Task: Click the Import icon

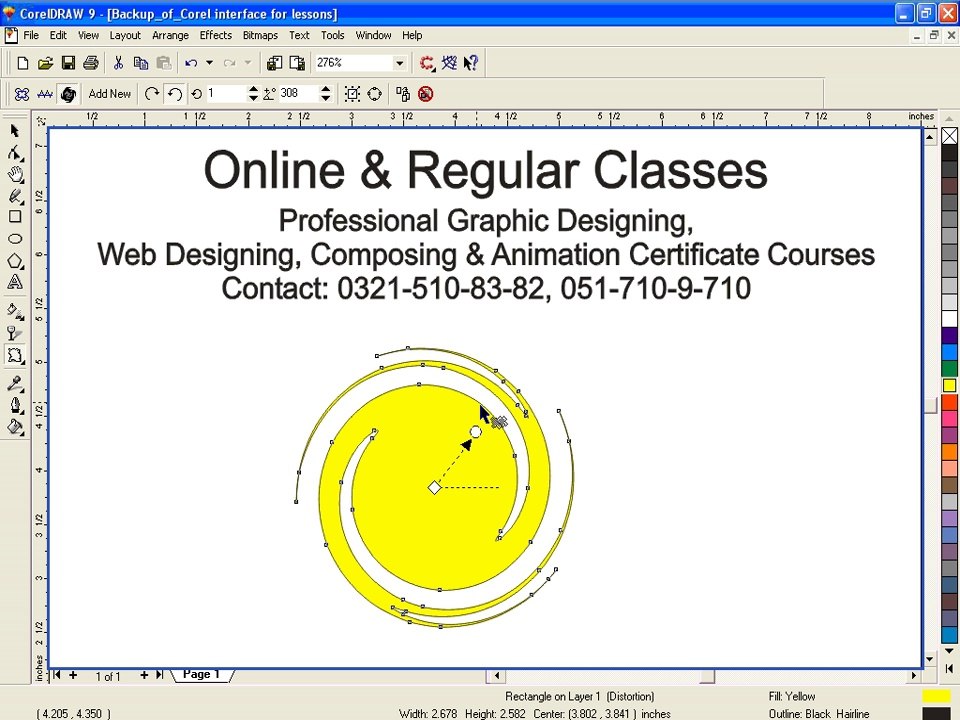Action: [274, 62]
